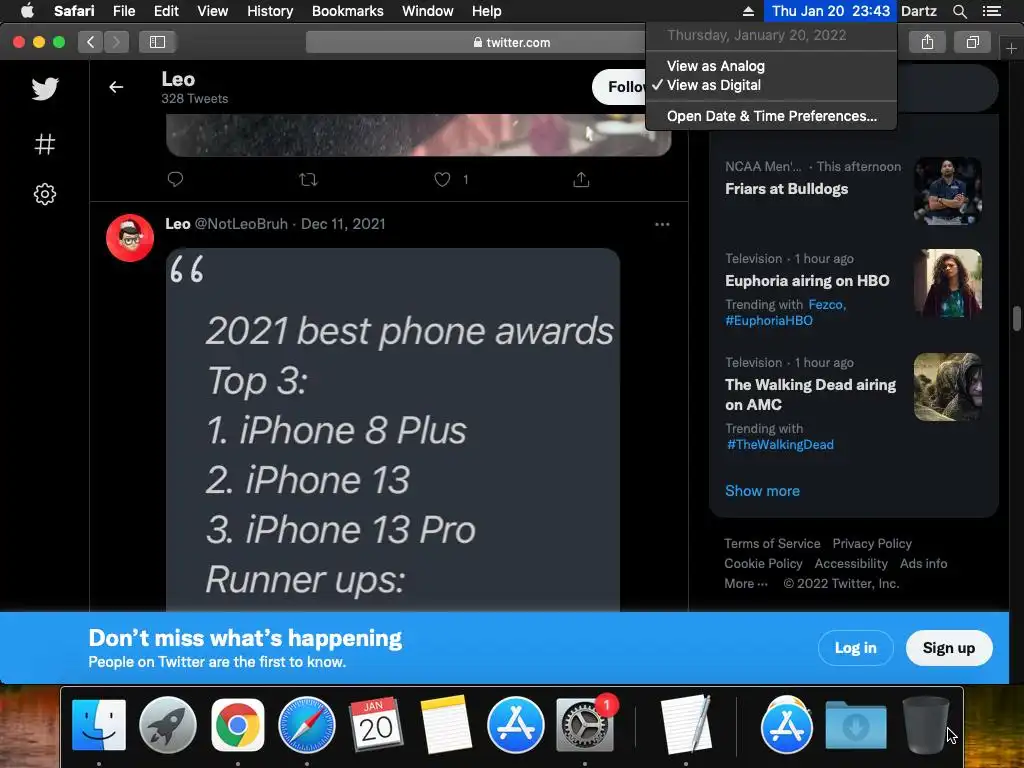Expand the More footer menu
The image size is (1024, 768).
tap(746, 584)
